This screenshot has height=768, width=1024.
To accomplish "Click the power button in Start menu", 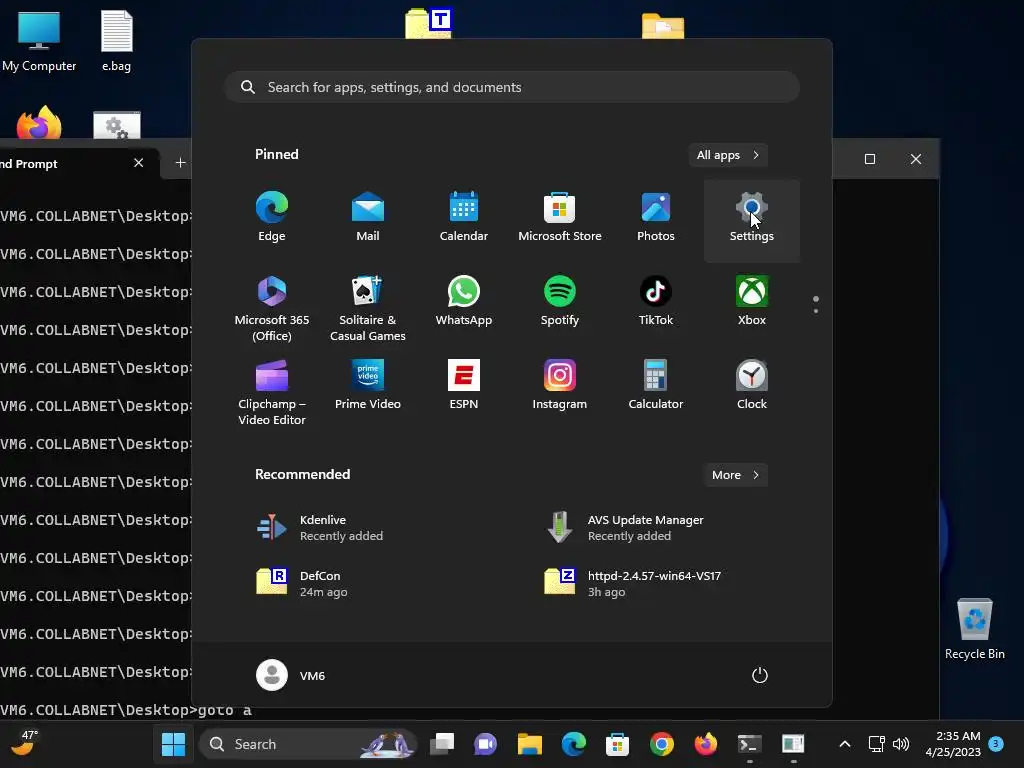I will [x=760, y=675].
